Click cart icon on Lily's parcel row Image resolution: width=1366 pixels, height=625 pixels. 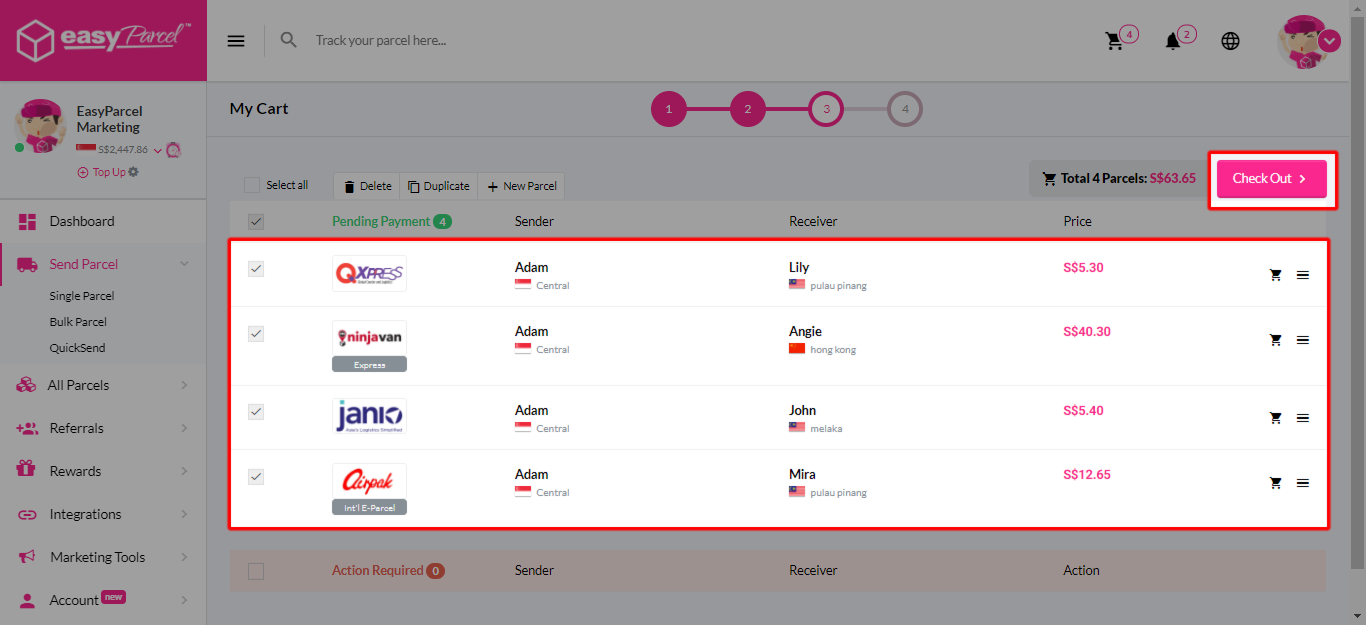(1275, 275)
